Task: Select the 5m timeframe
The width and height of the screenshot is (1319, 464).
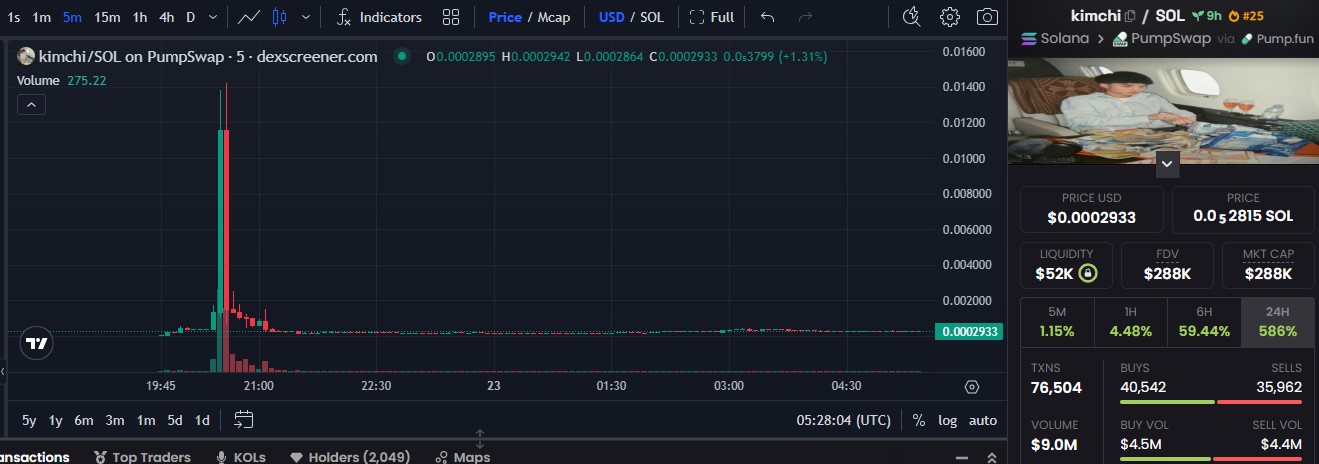Action: point(72,17)
